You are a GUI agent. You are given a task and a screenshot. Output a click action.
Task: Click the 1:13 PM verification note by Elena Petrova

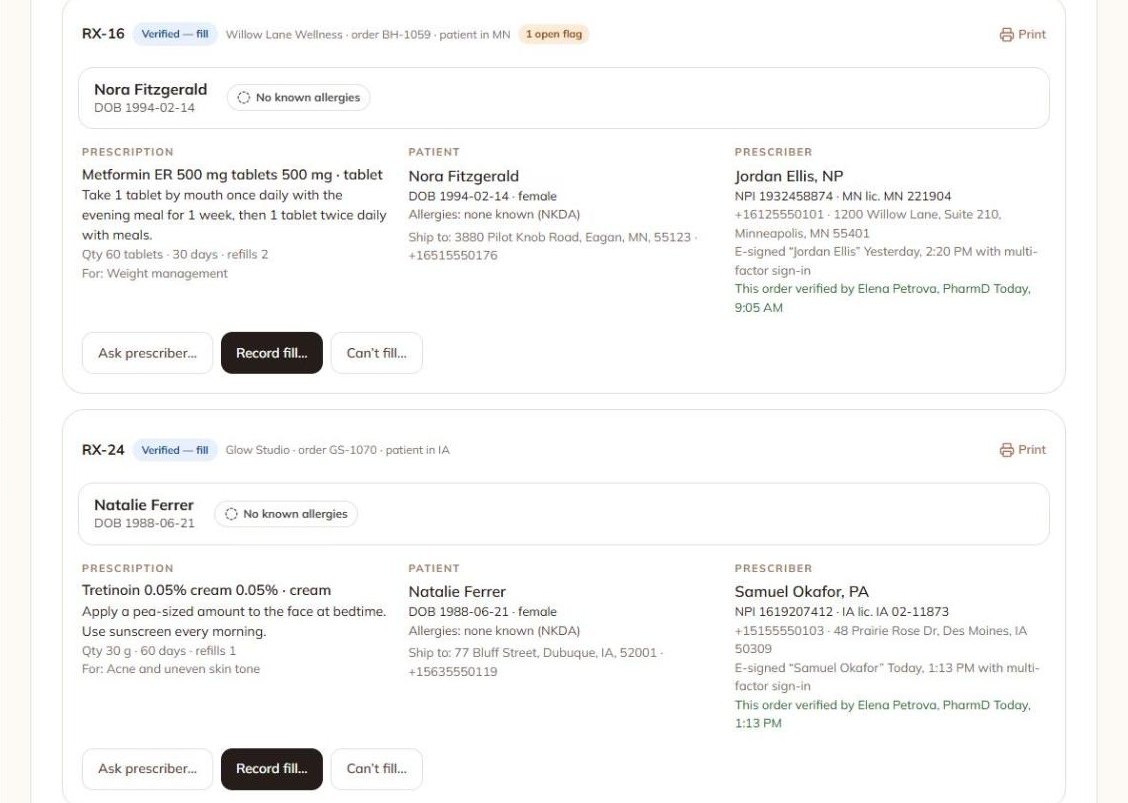[x=883, y=714]
